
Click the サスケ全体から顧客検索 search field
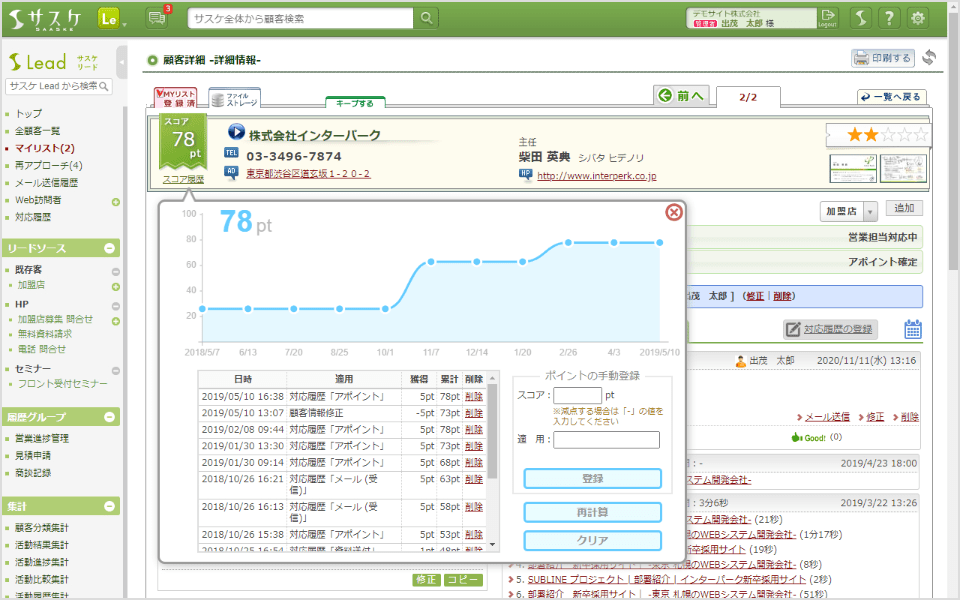click(300, 18)
